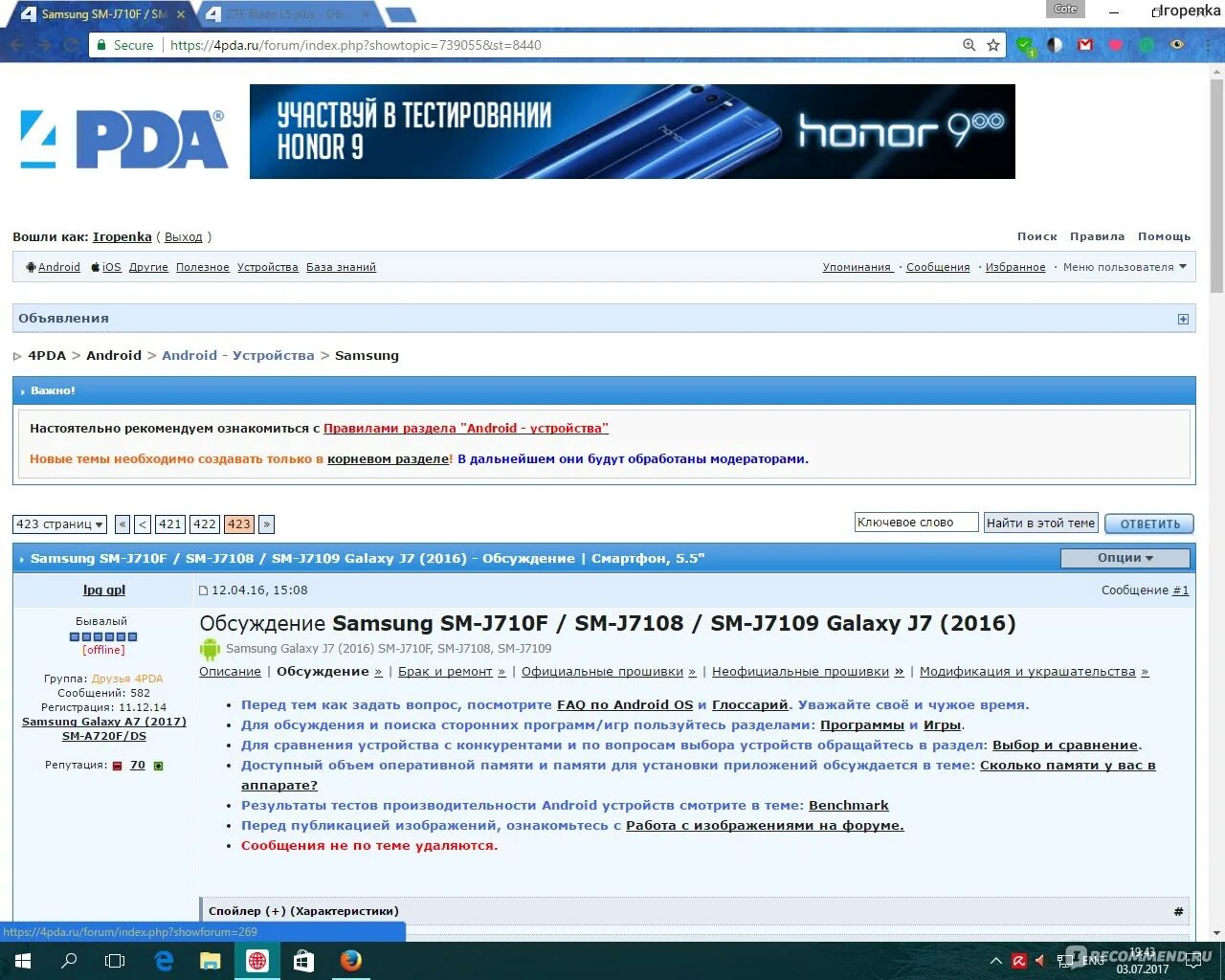Image resolution: width=1225 pixels, height=980 pixels.
Task: Click 'Выход' logout link
Action: (184, 236)
